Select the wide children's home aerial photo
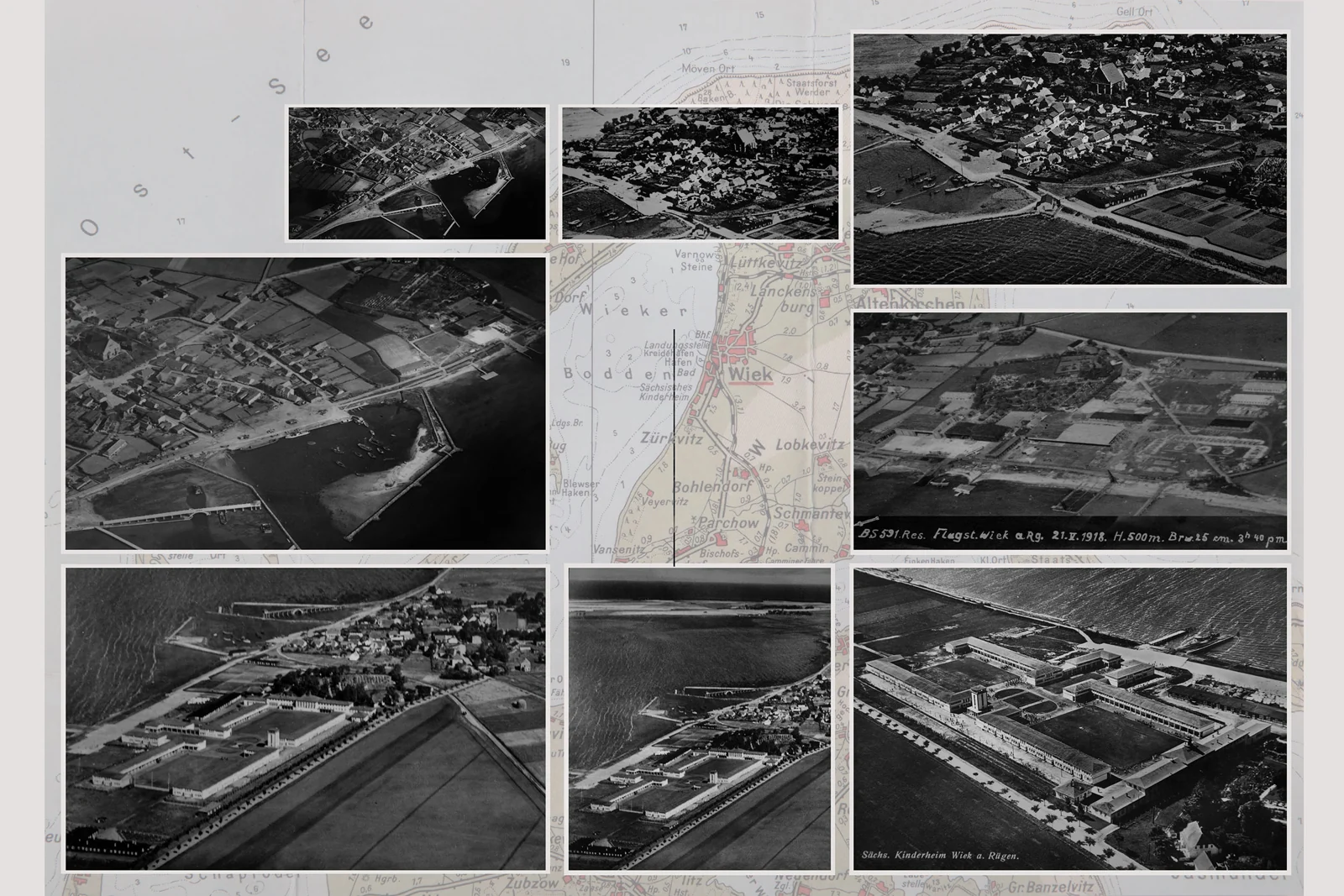This screenshot has width=1344, height=896. [306, 719]
